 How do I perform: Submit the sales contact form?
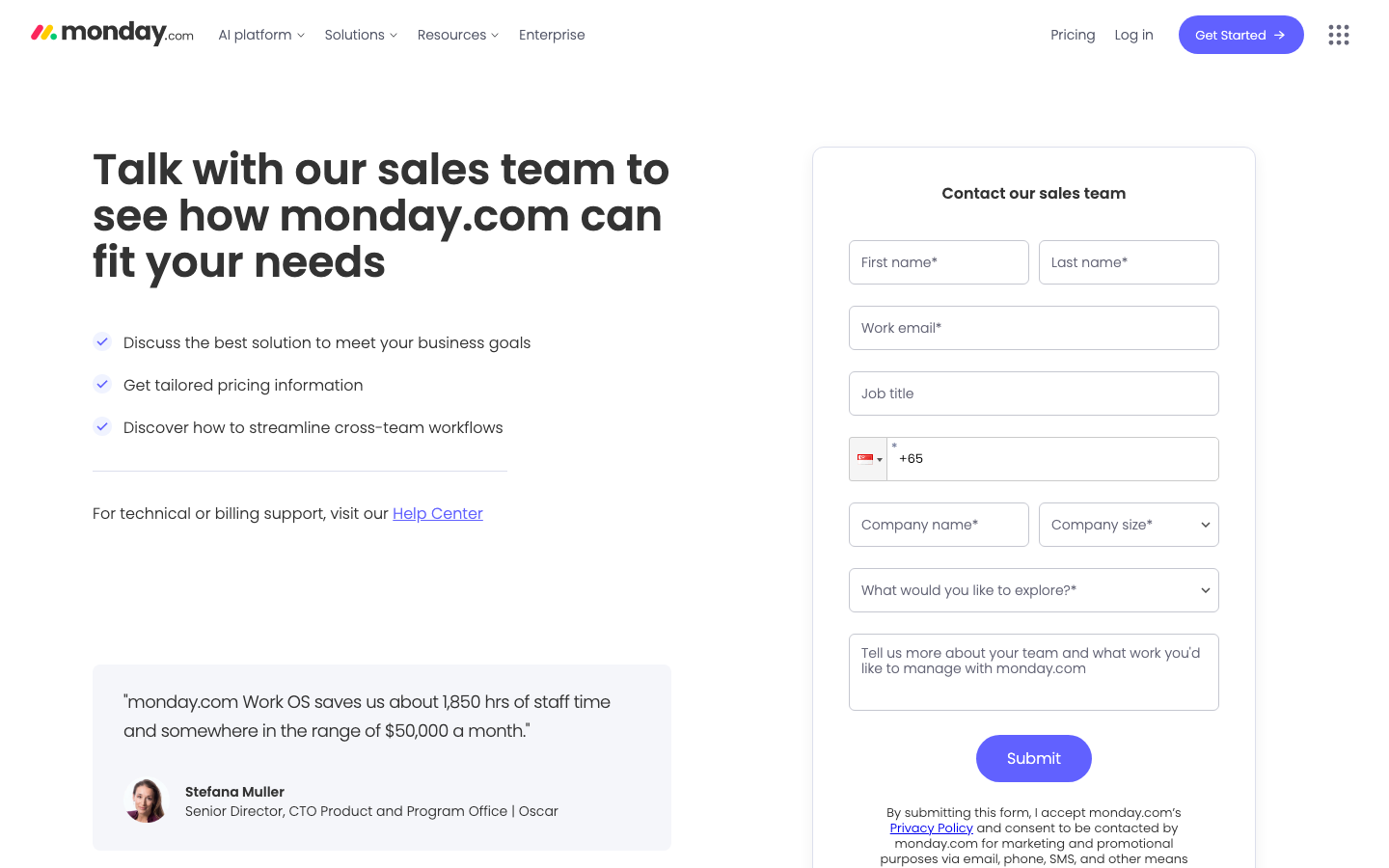[x=1034, y=759]
